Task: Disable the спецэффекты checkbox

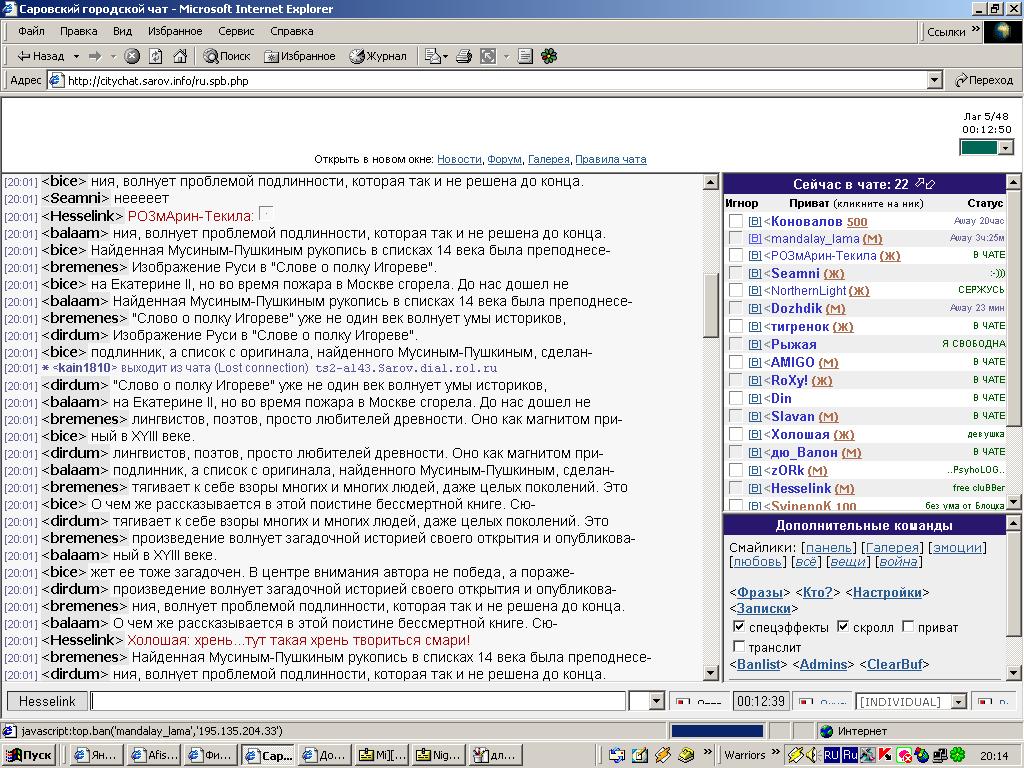Action: point(739,627)
